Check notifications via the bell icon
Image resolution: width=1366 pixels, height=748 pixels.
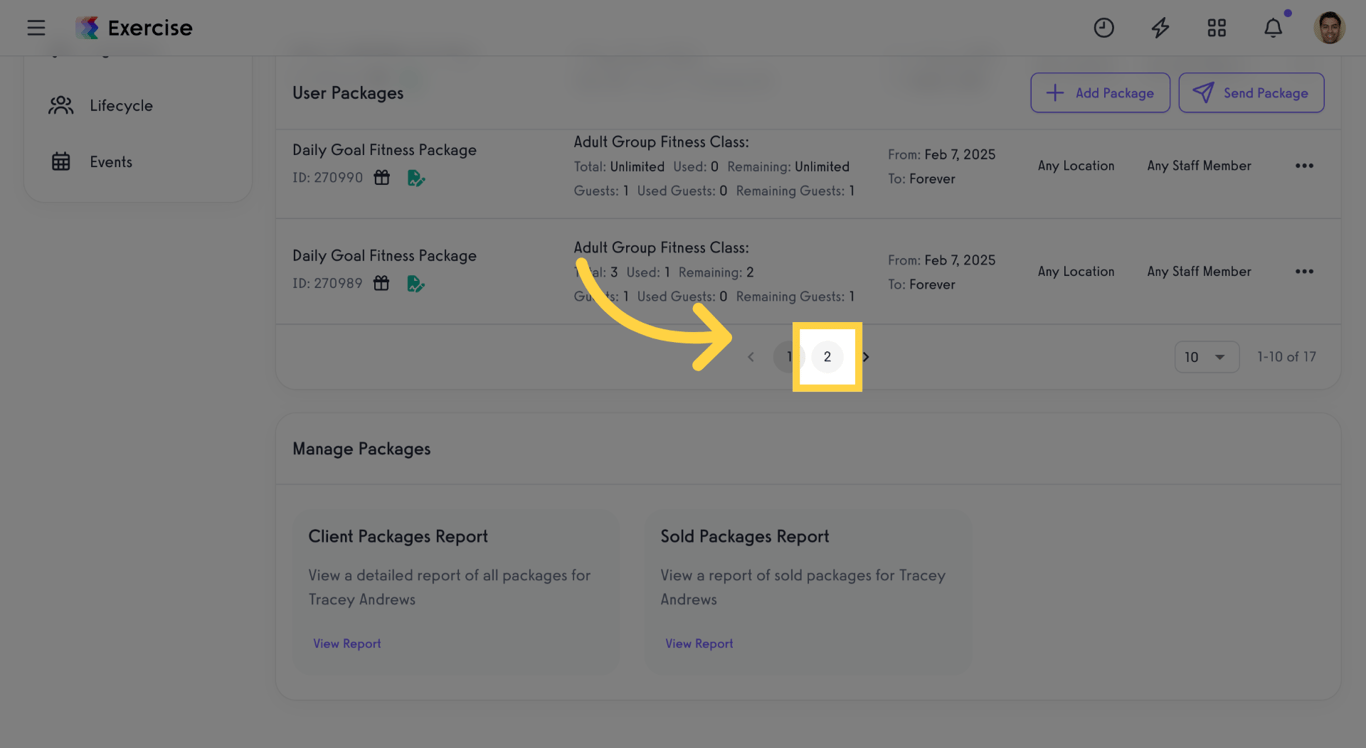coord(1273,27)
